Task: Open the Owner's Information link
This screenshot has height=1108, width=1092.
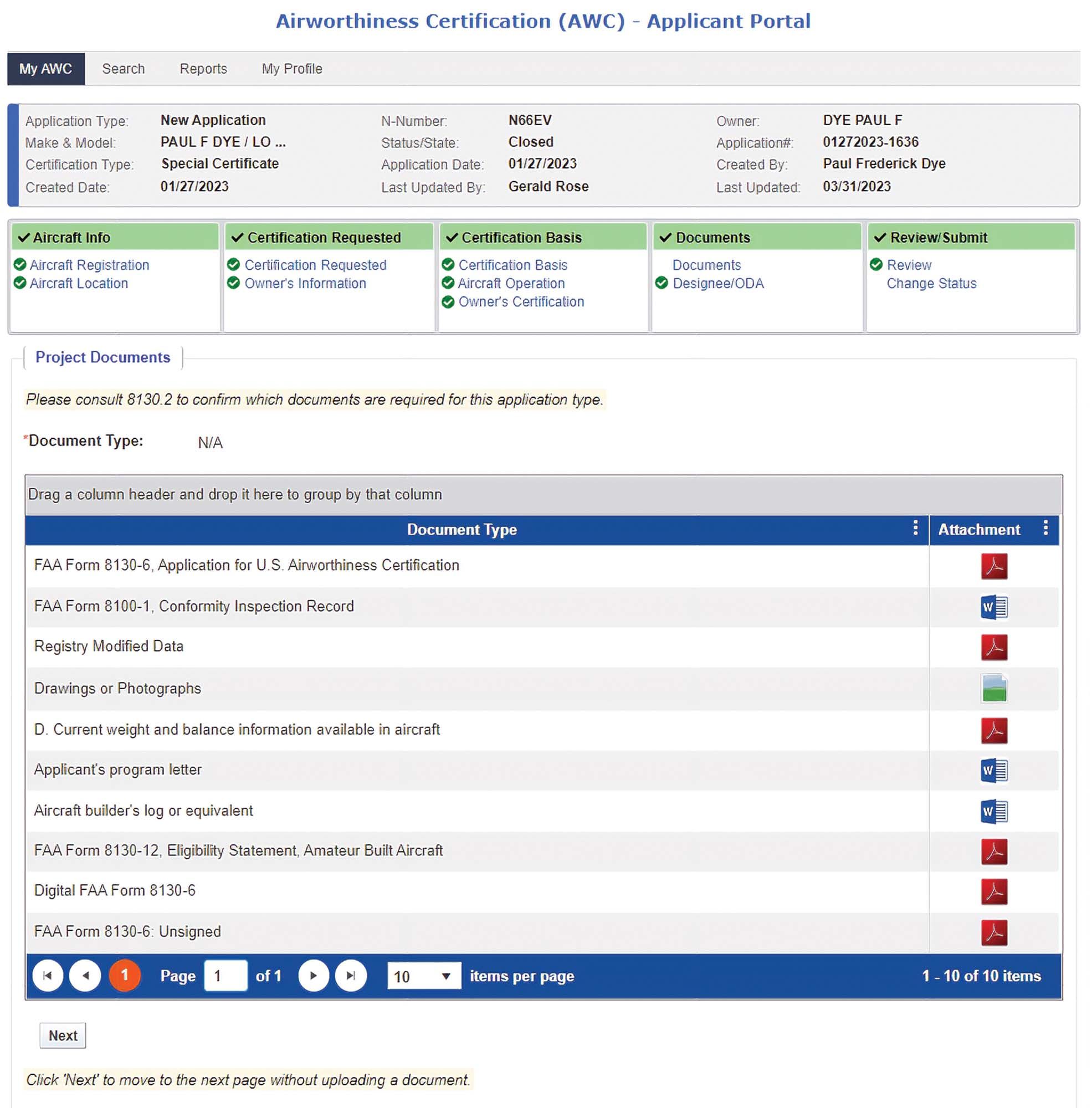Action: click(x=305, y=283)
